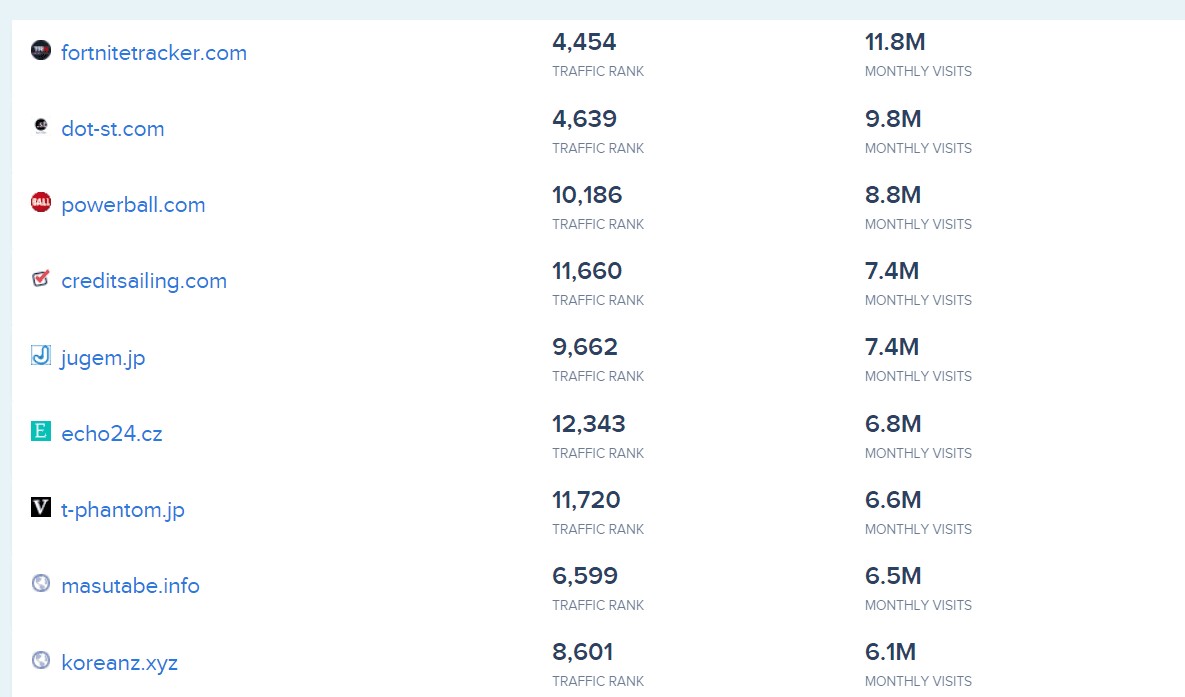This screenshot has height=697, width=1185.
Task: Click the 4,454 traffic rank figure
Action: [584, 42]
